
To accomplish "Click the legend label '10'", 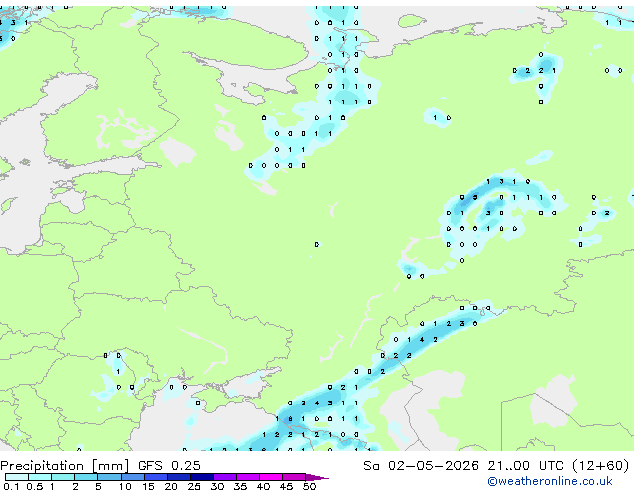I will tap(125, 486).
